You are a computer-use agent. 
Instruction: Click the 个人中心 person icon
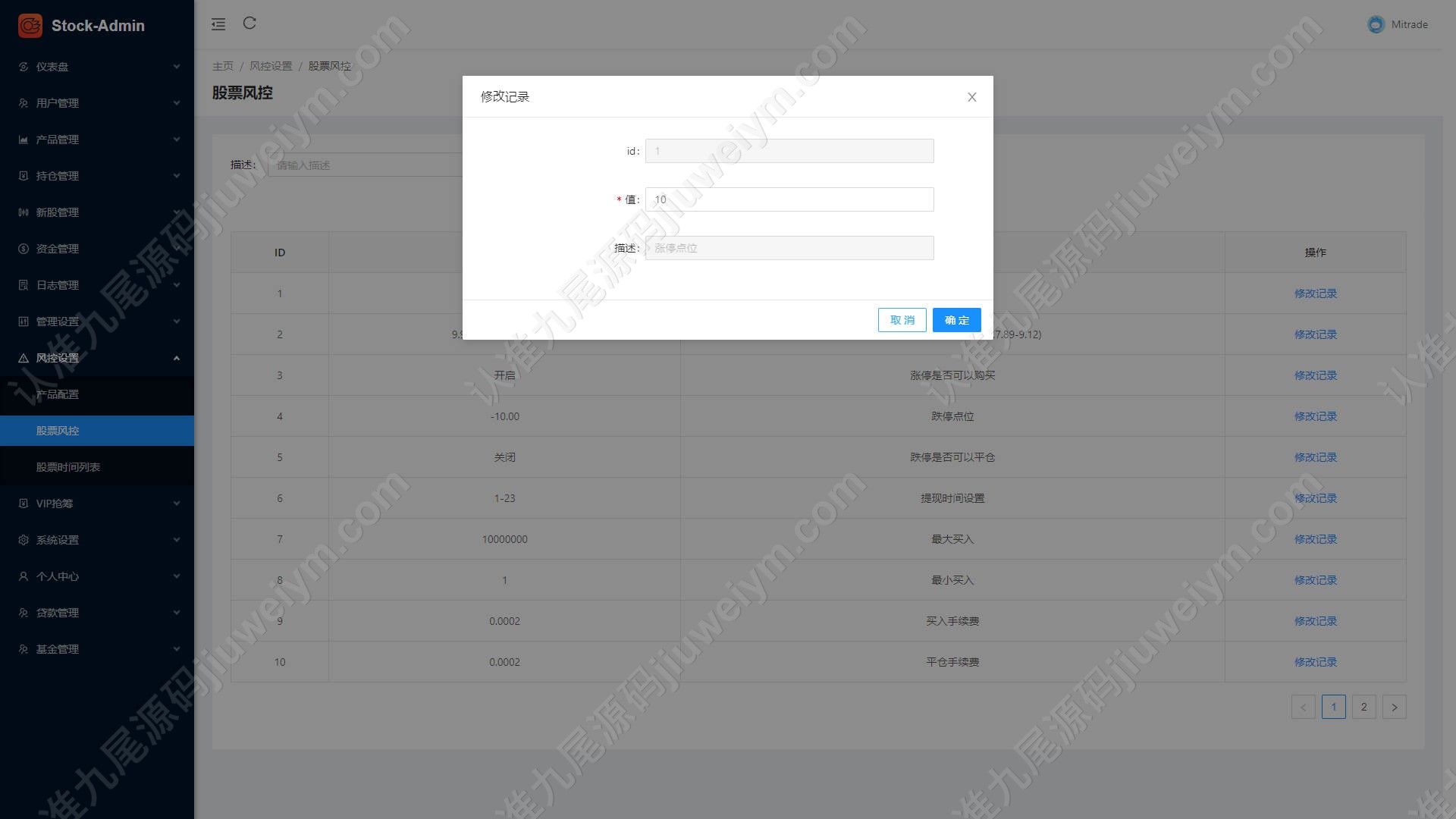point(24,576)
